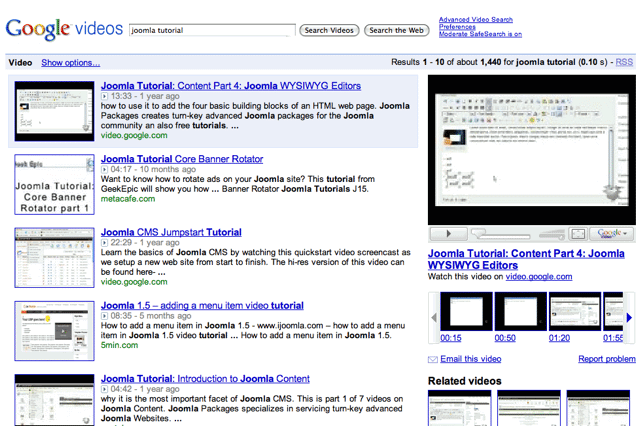Open the Introduction to Joomla Content result
Viewport: 640px width, 426px height.
point(205,379)
